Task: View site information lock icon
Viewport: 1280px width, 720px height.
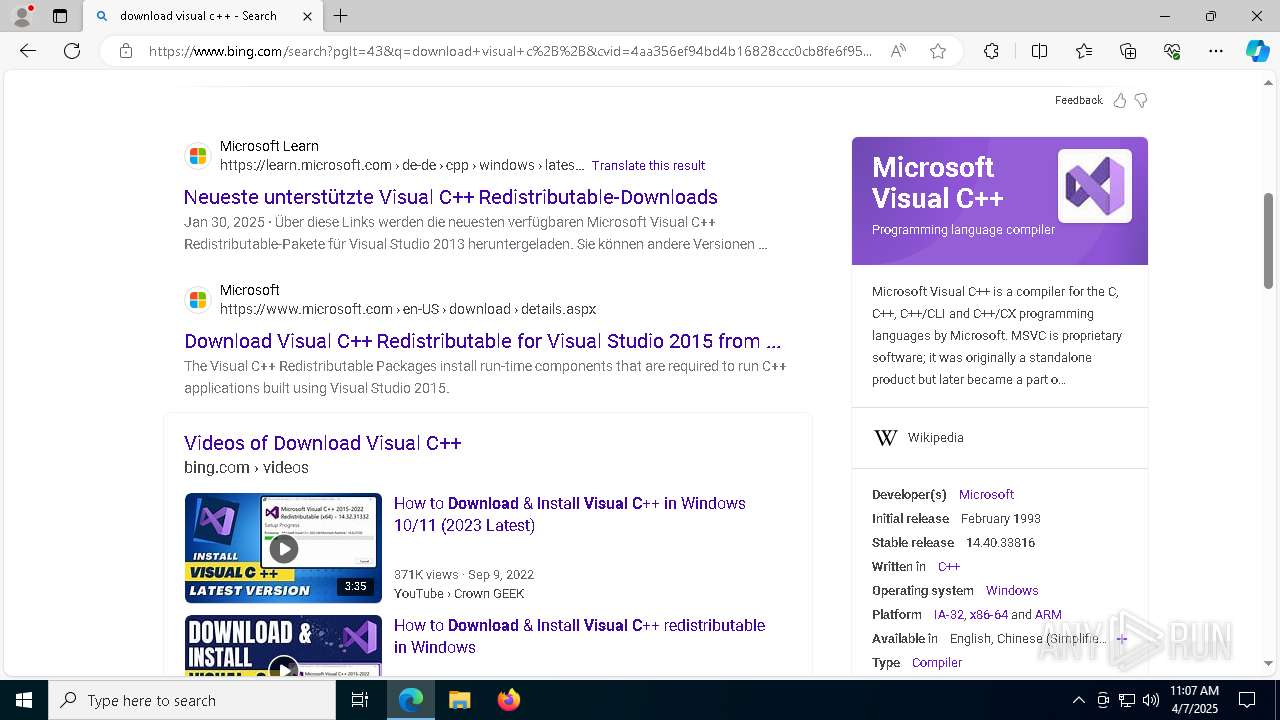Action: tap(126, 51)
